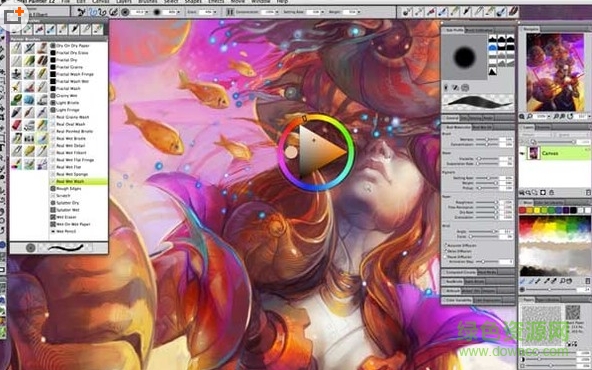Click the round dab icon below brush list
The width and height of the screenshot is (592, 370).
click(x=31, y=248)
